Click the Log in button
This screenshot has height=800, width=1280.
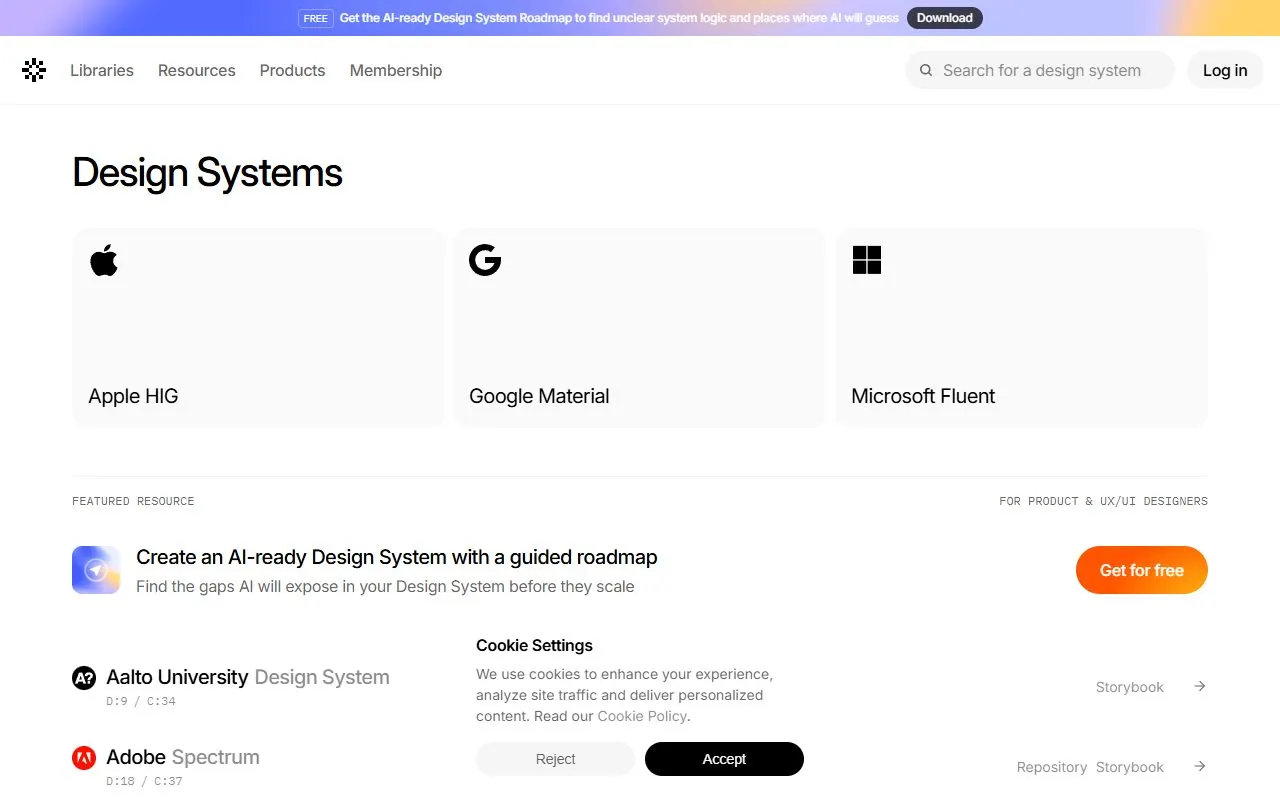(1225, 70)
